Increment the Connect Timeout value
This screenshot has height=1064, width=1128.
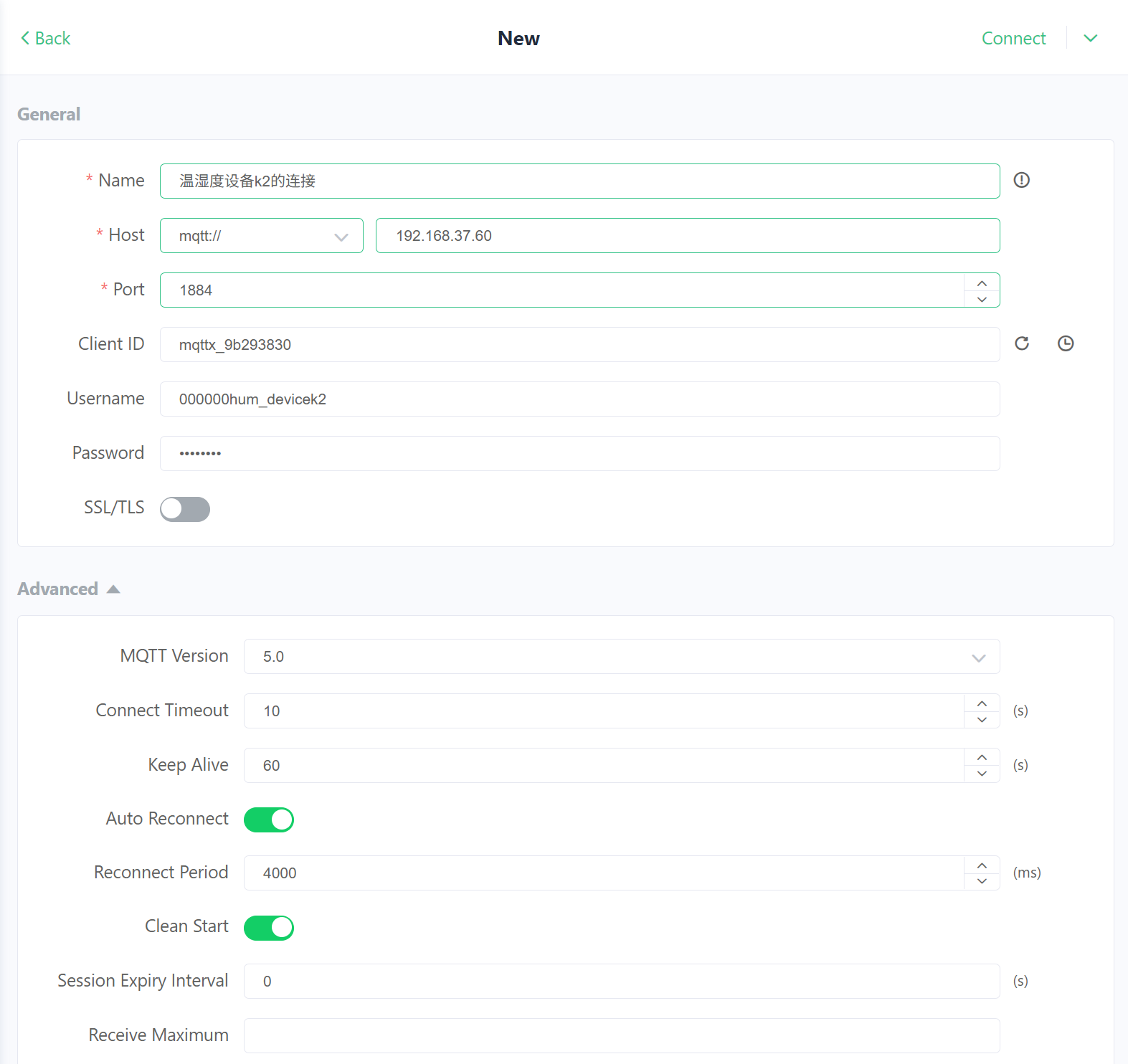coord(982,703)
